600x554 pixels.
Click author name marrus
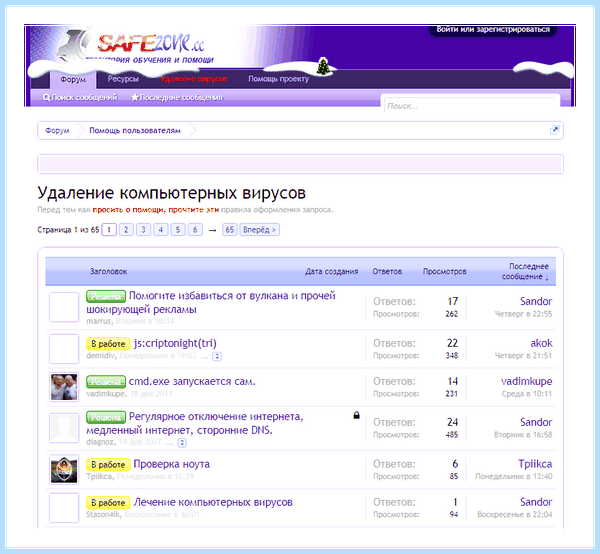pos(98,321)
